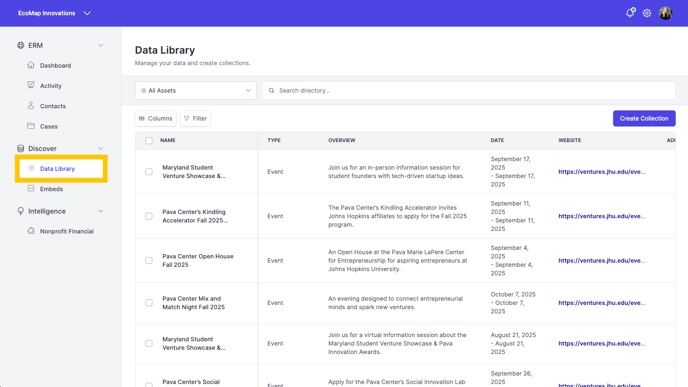Screen dimensions: 688x387
Task: Click the Intelligence lightbulb icon
Action: [x=21, y=211]
